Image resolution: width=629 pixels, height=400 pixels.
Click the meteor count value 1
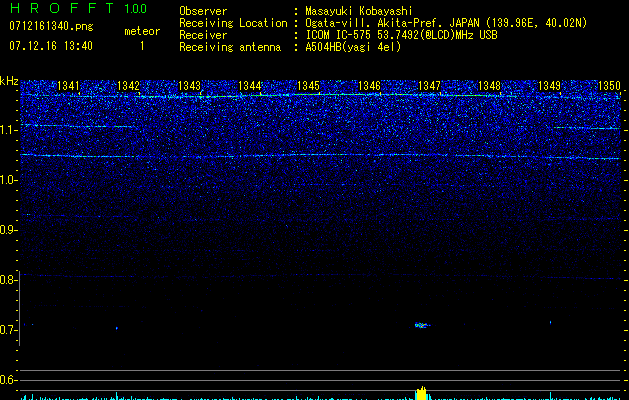coord(142,46)
